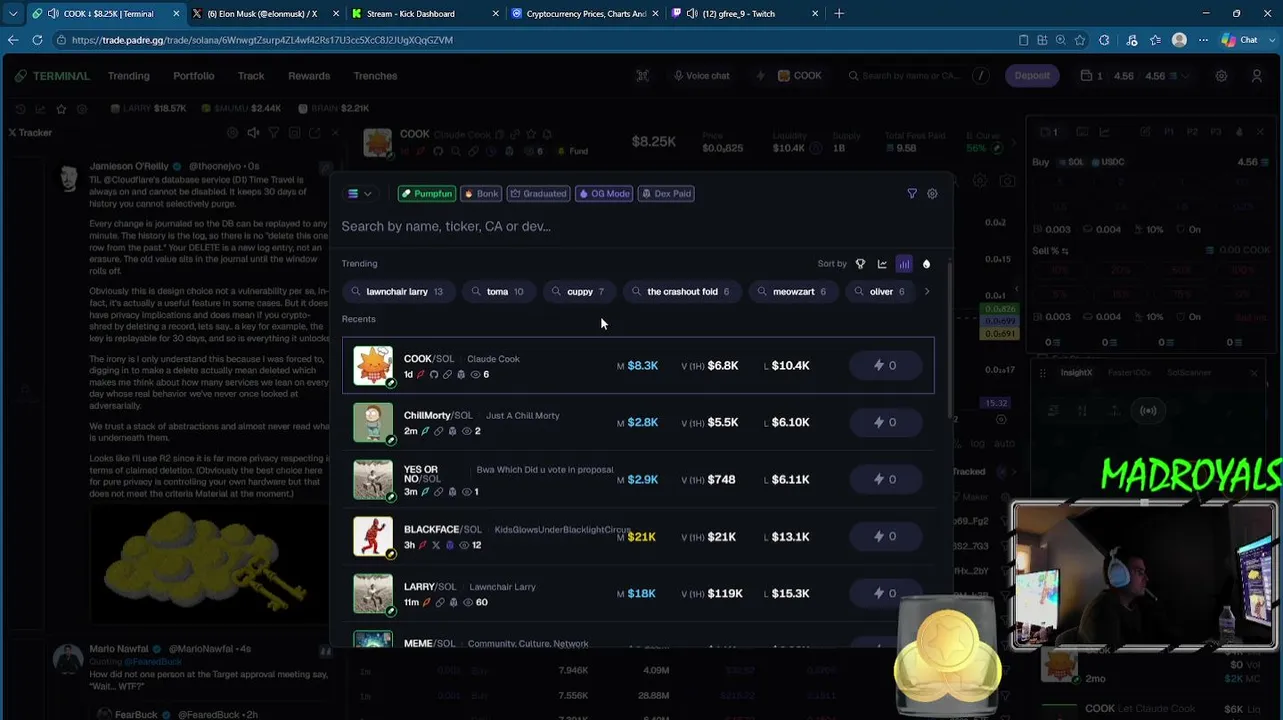The height and width of the screenshot is (720, 1283).
Task: Open a new browser tab
Action: [x=839, y=14]
